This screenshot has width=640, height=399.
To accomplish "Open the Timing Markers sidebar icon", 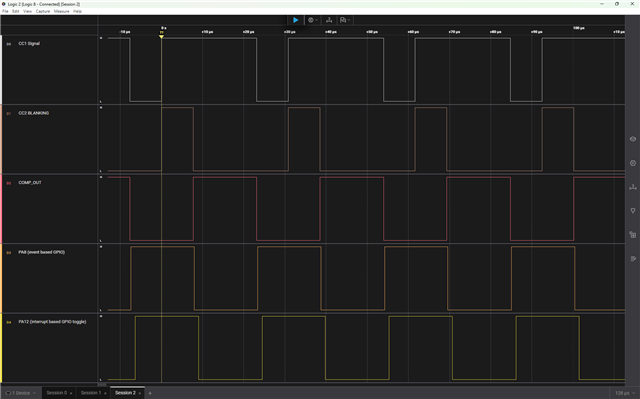I will click(633, 187).
